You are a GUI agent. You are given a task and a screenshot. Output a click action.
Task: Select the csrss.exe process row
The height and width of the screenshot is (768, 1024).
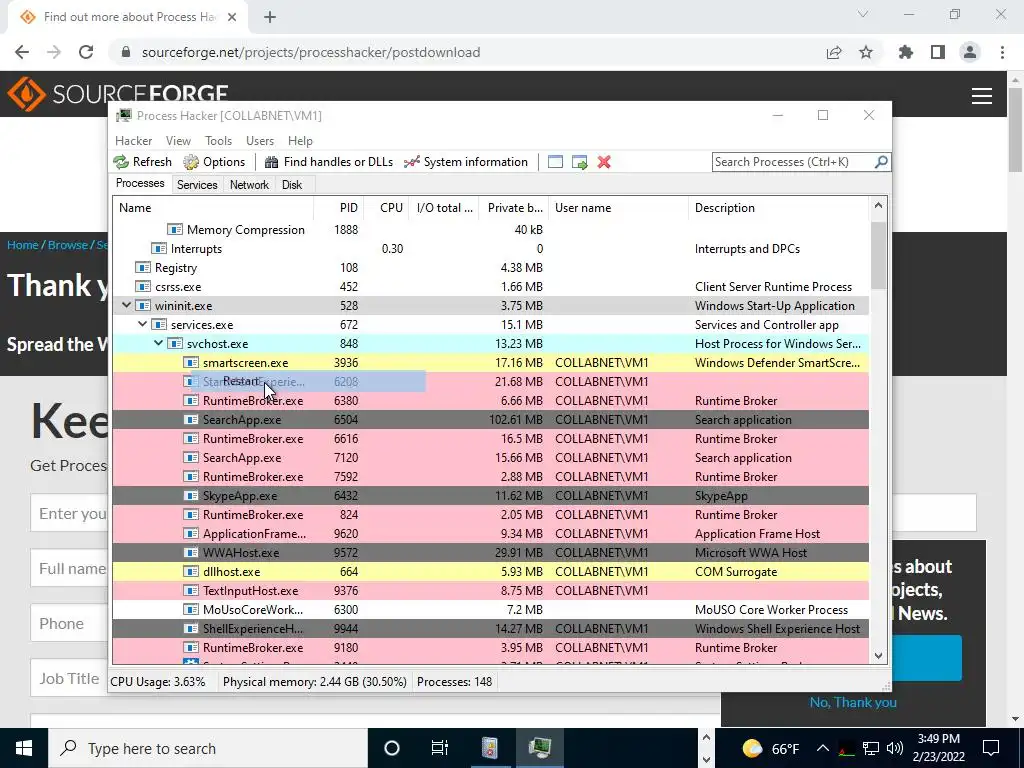click(490, 286)
